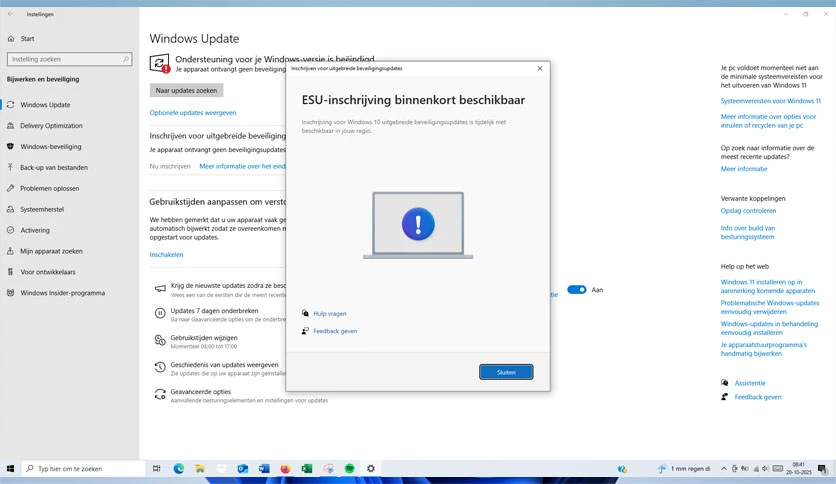Click the Feedback geven person icon in the dialog
Image resolution: width=836 pixels, height=484 pixels.
pos(305,331)
